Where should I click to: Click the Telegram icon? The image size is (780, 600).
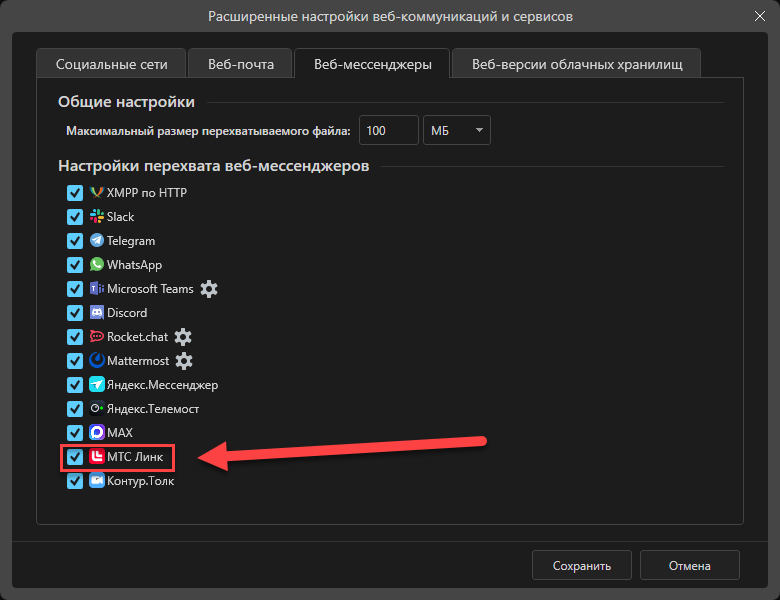[x=97, y=241]
